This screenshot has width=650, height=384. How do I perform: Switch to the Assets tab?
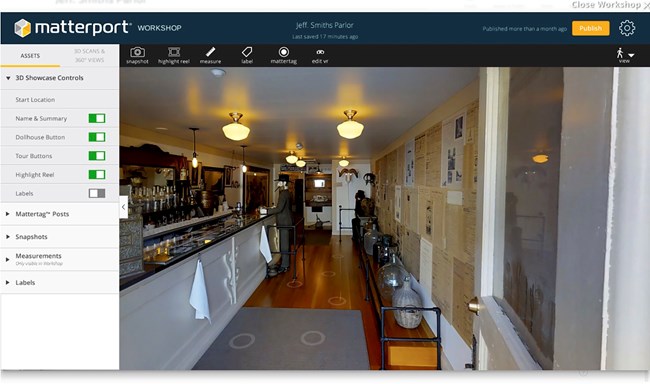coord(30,56)
